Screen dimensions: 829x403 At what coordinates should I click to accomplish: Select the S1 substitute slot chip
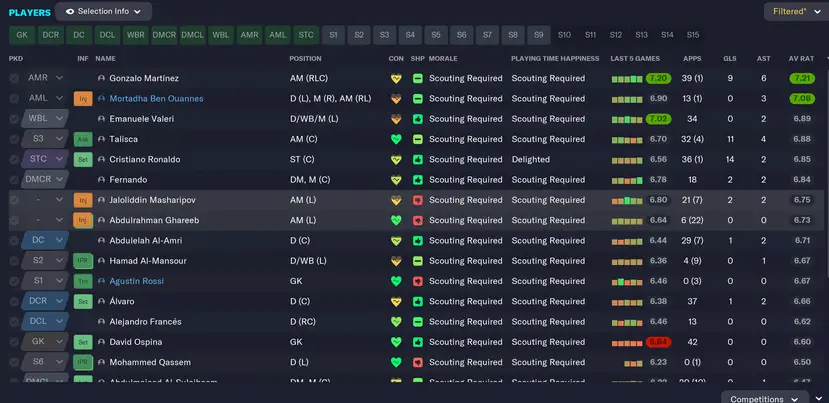tap(333, 35)
